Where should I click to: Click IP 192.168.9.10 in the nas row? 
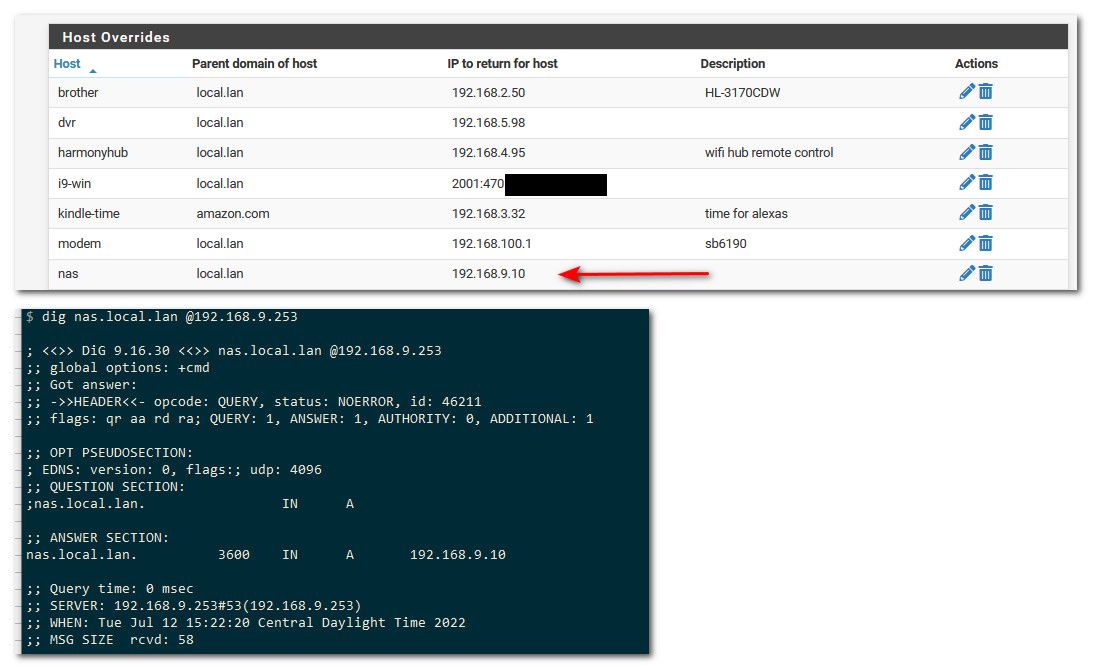489,273
